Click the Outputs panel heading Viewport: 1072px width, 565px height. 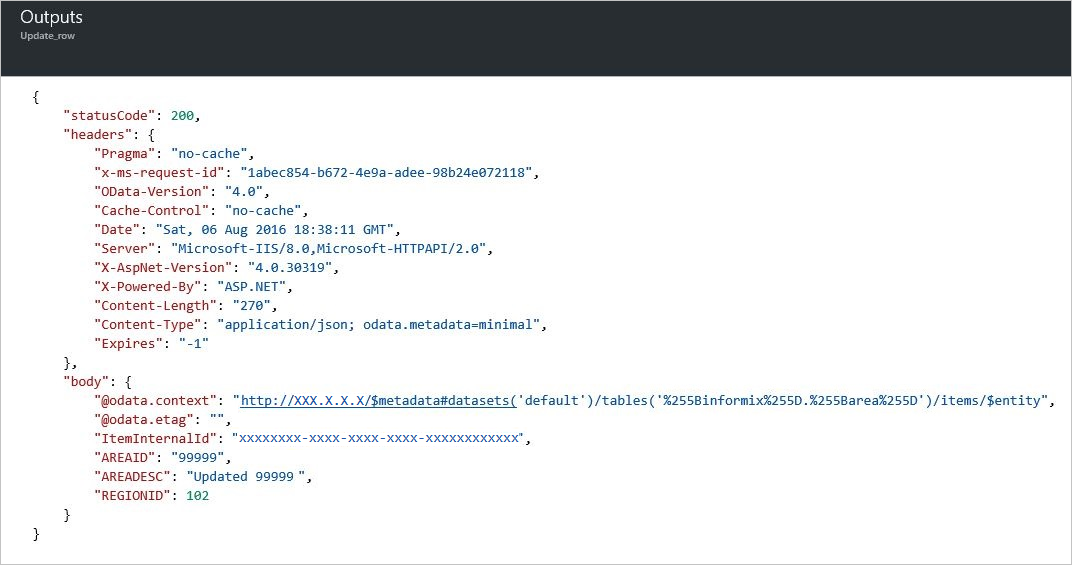(51, 17)
